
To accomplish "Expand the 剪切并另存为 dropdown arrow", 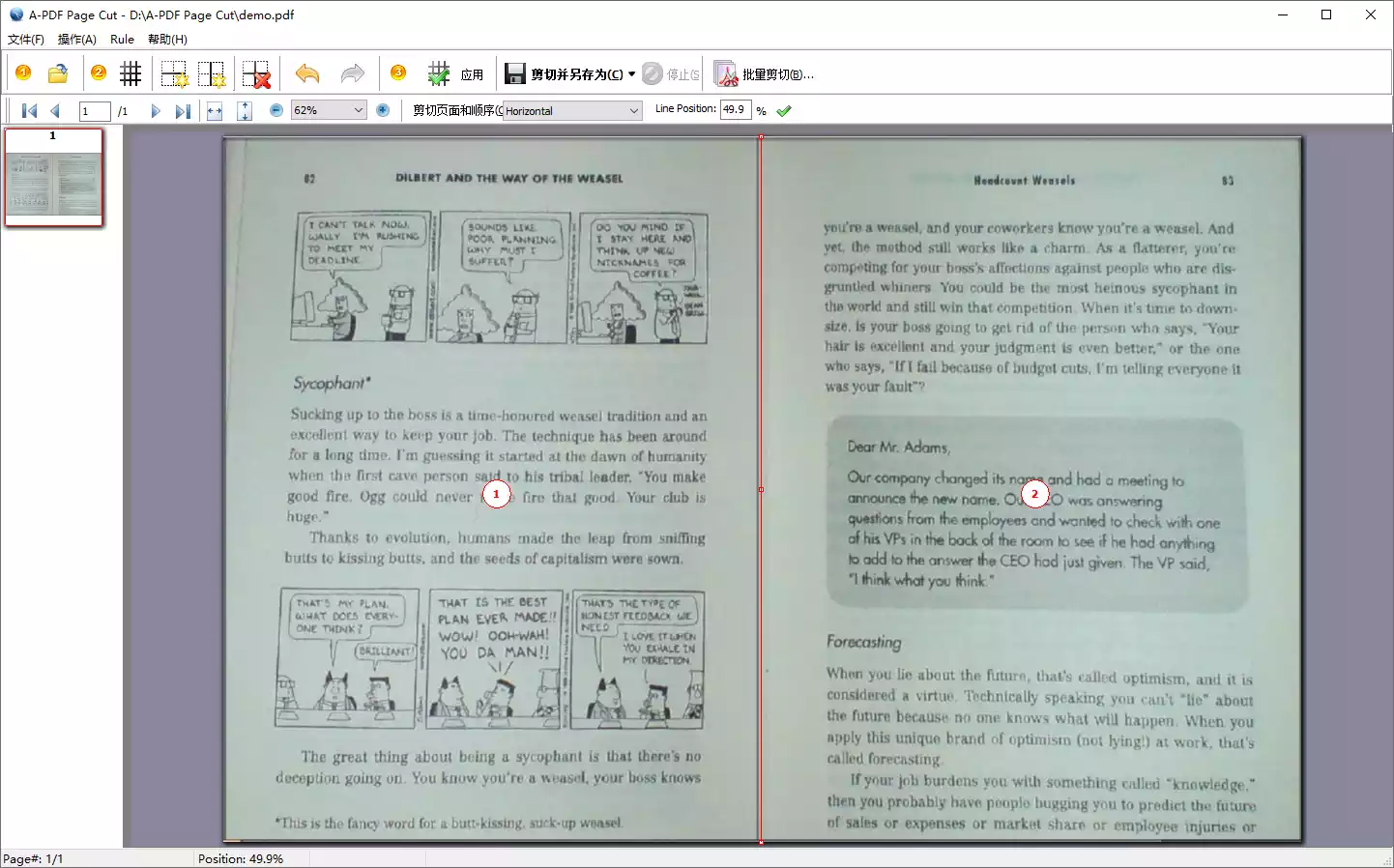I will pyautogui.click(x=631, y=73).
